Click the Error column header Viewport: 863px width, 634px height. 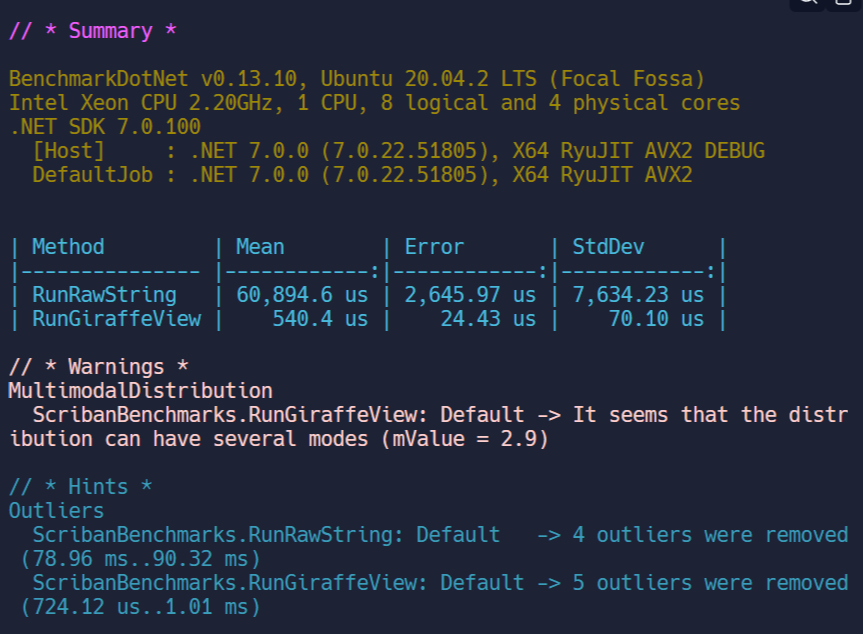[434, 247]
